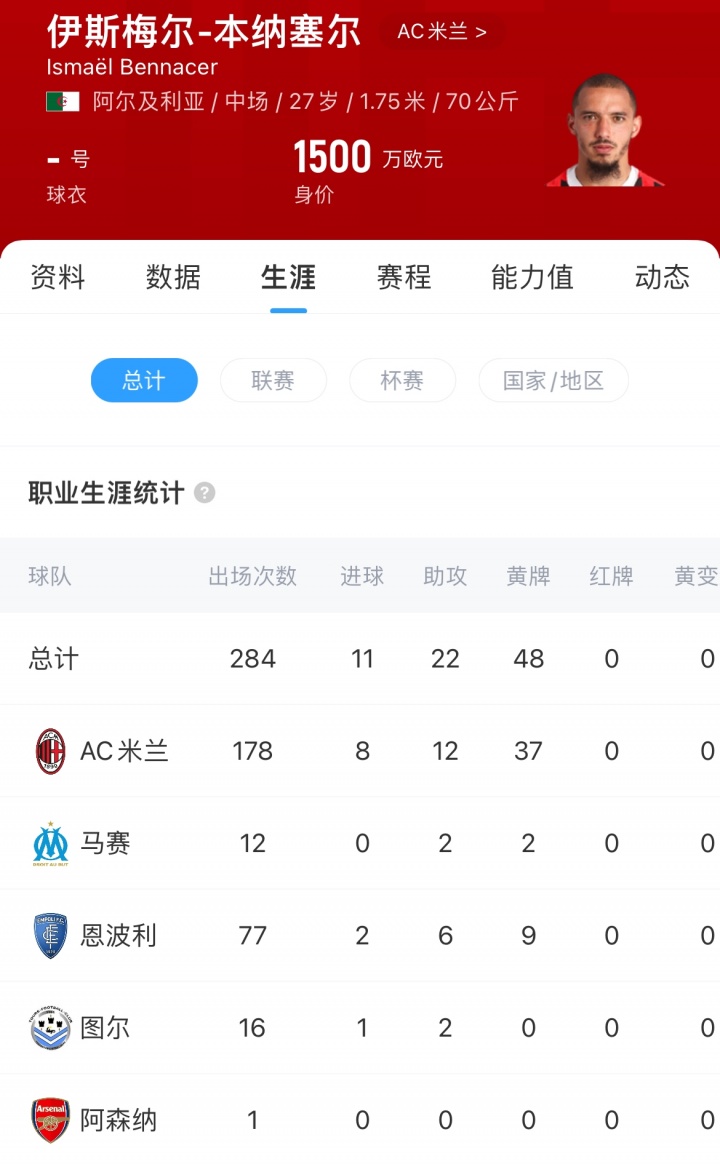This screenshot has height=1164, width=720.
Task: Switch to the 联赛 filter
Action: [273, 380]
